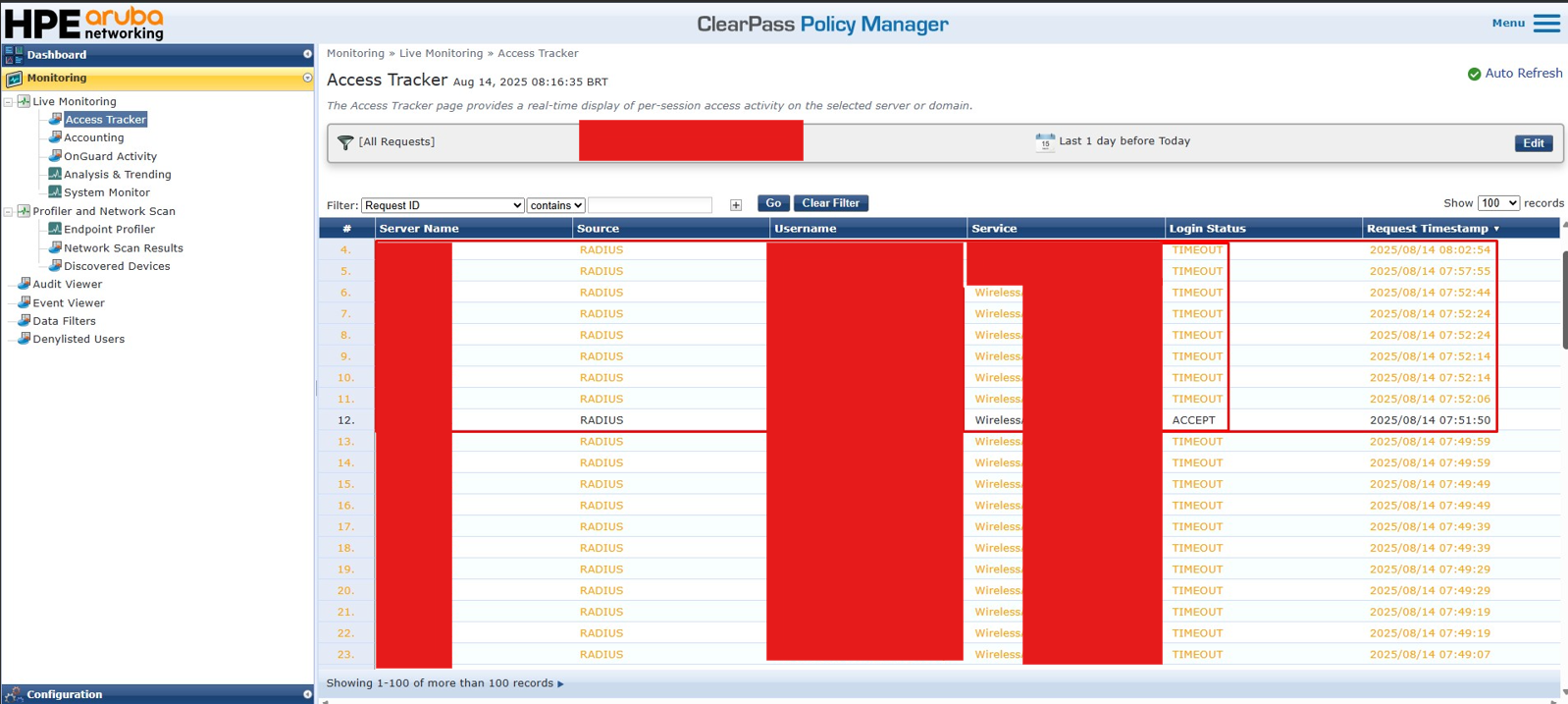The image size is (1568, 704).
Task: Click Event Viewer tree item
Action: (x=69, y=303)
